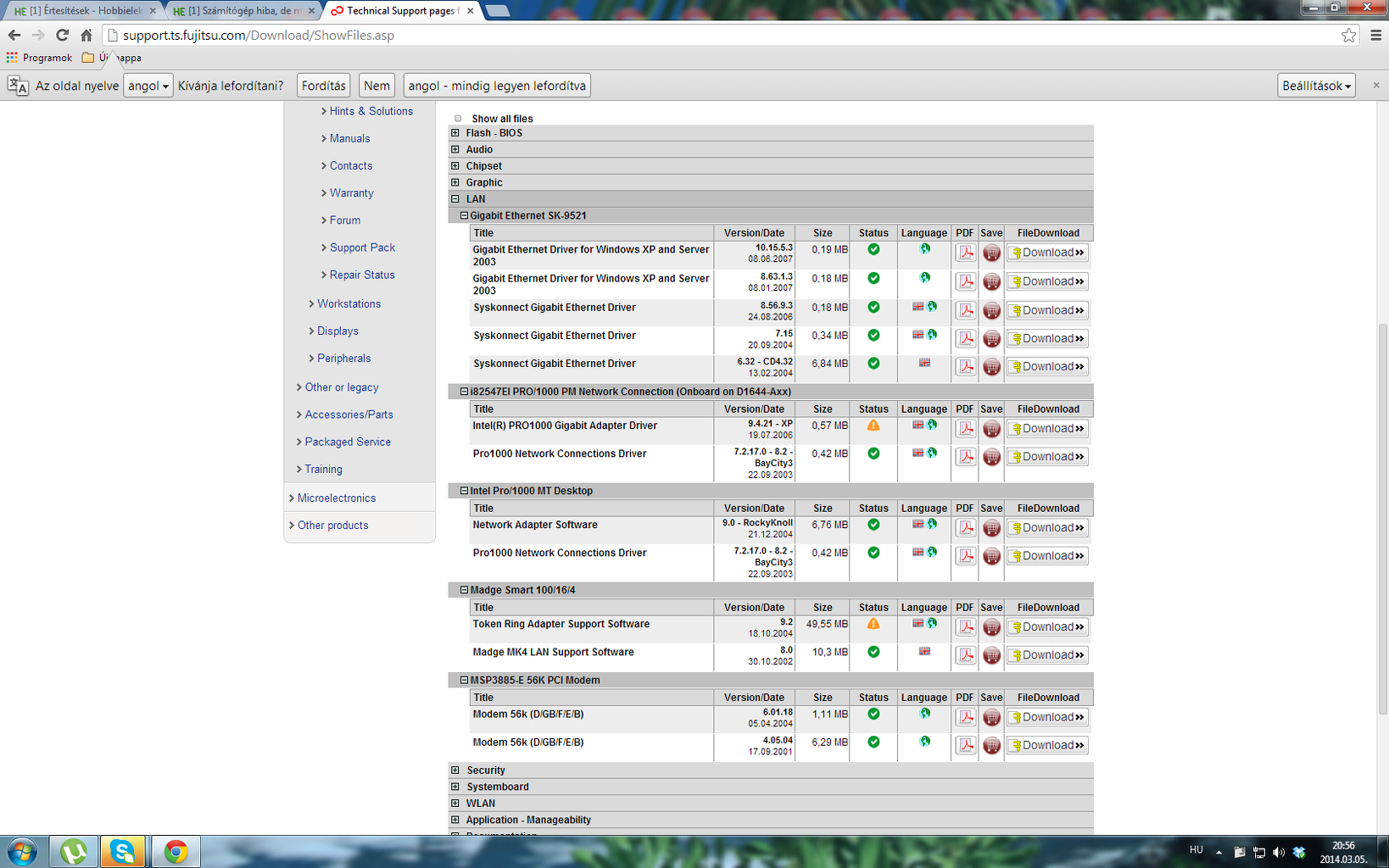Open Support Pack in the side menu

[362, 248]
